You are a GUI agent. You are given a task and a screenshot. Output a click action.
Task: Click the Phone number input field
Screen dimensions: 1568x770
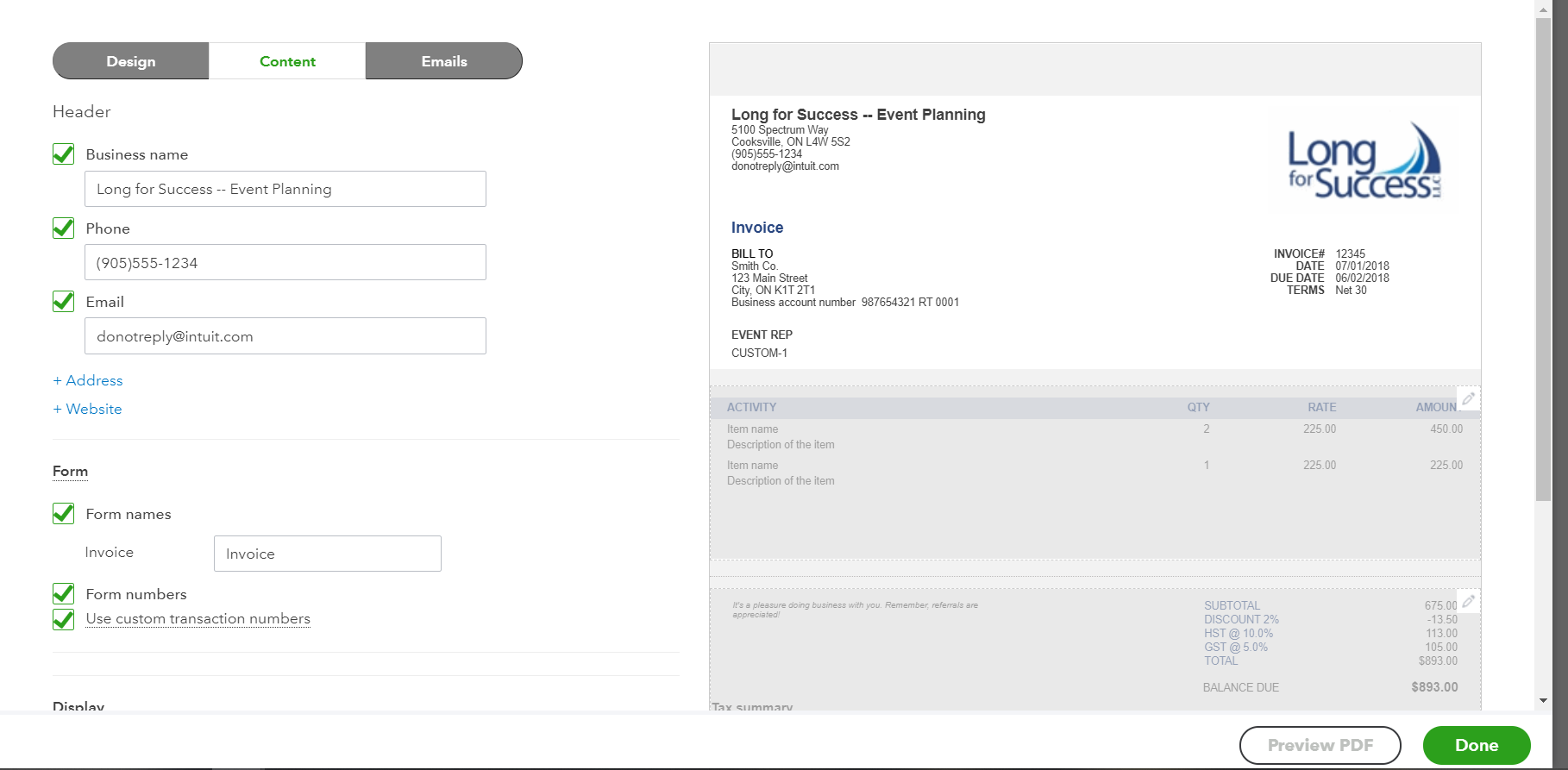point(285,262)
